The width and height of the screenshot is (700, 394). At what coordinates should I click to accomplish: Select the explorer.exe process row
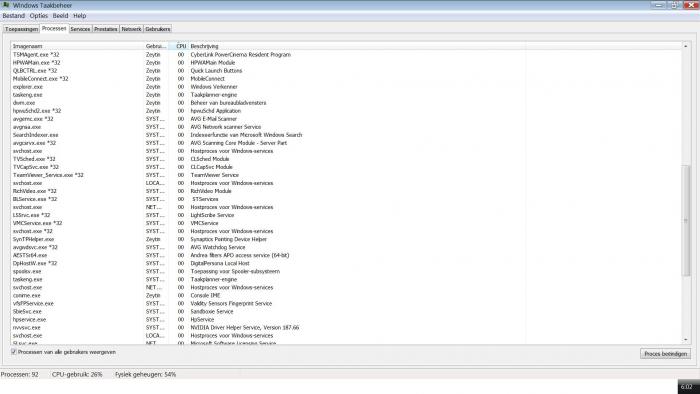pos(346,87)
